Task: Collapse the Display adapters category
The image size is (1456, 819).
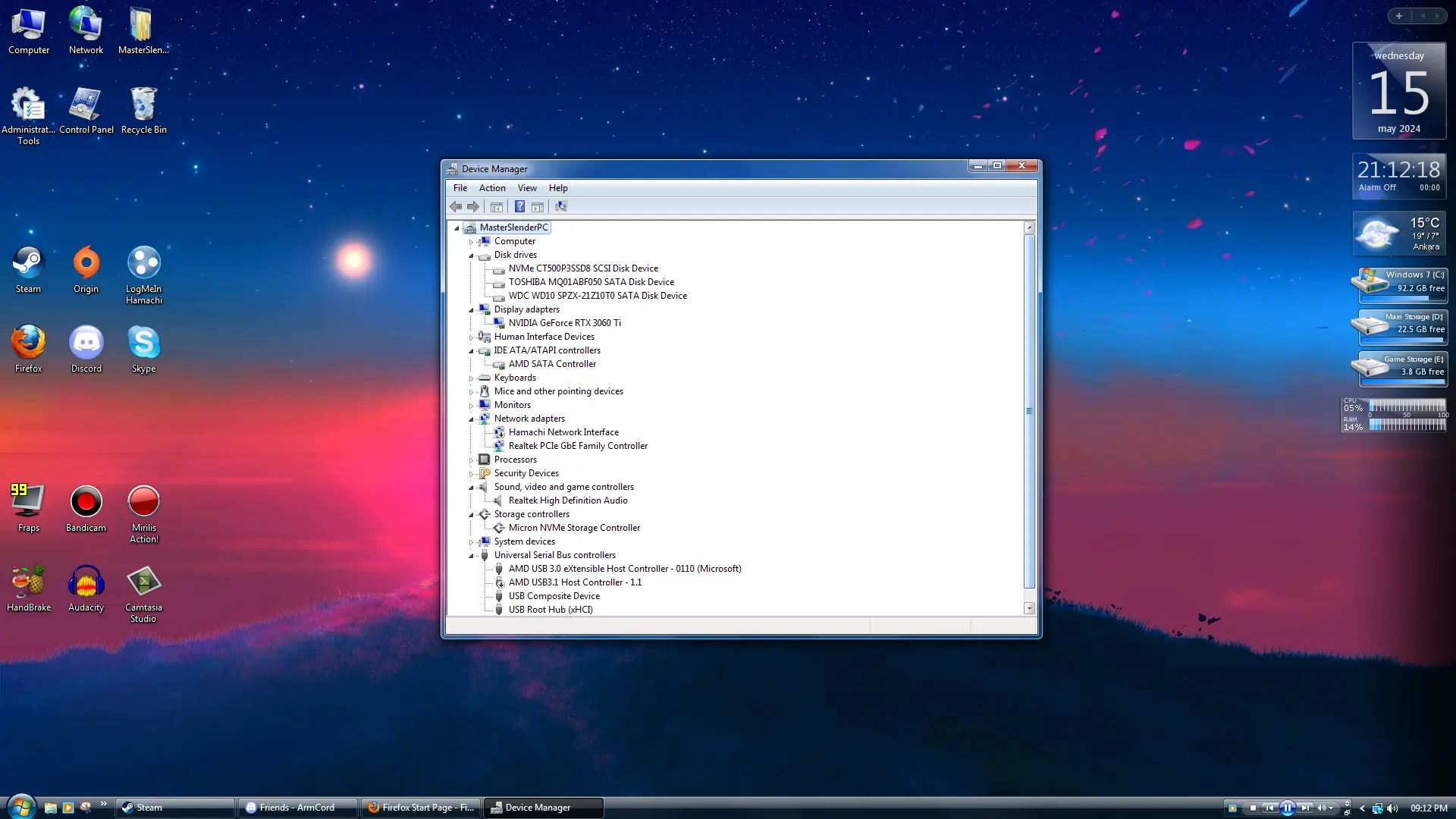Action: click(471, 310)
